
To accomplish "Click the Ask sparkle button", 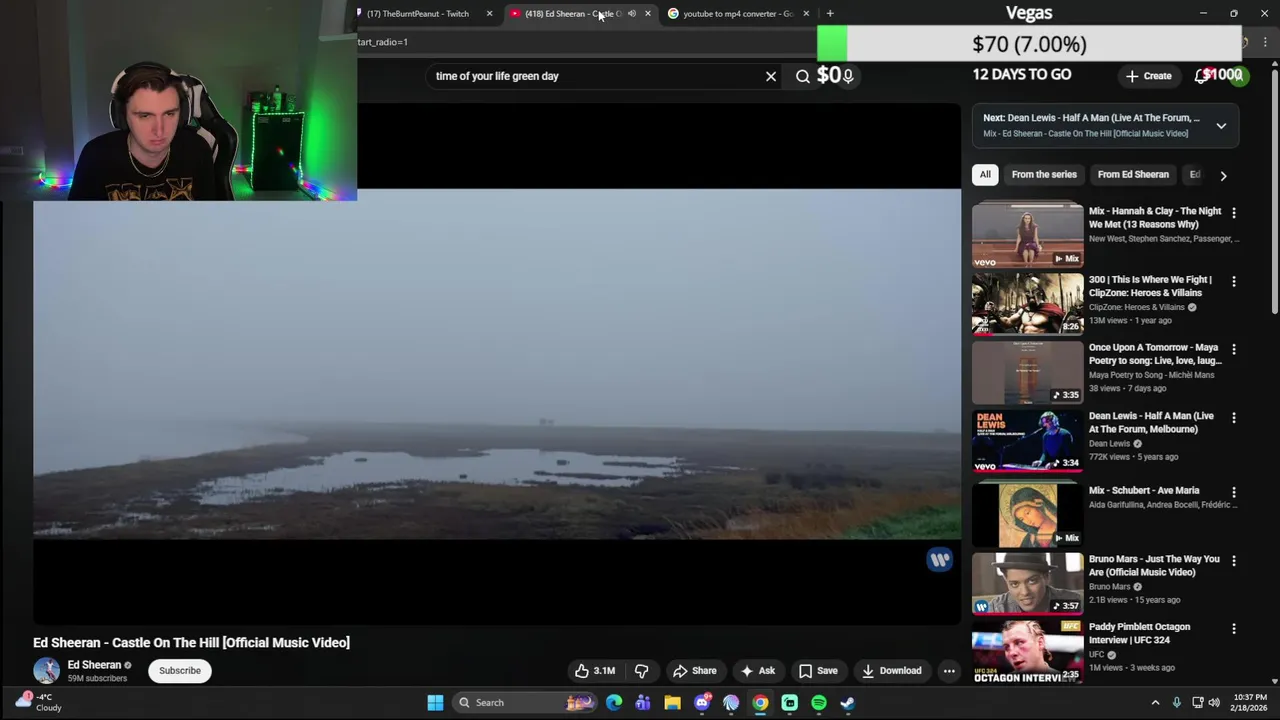I will [x=757, y=671].
